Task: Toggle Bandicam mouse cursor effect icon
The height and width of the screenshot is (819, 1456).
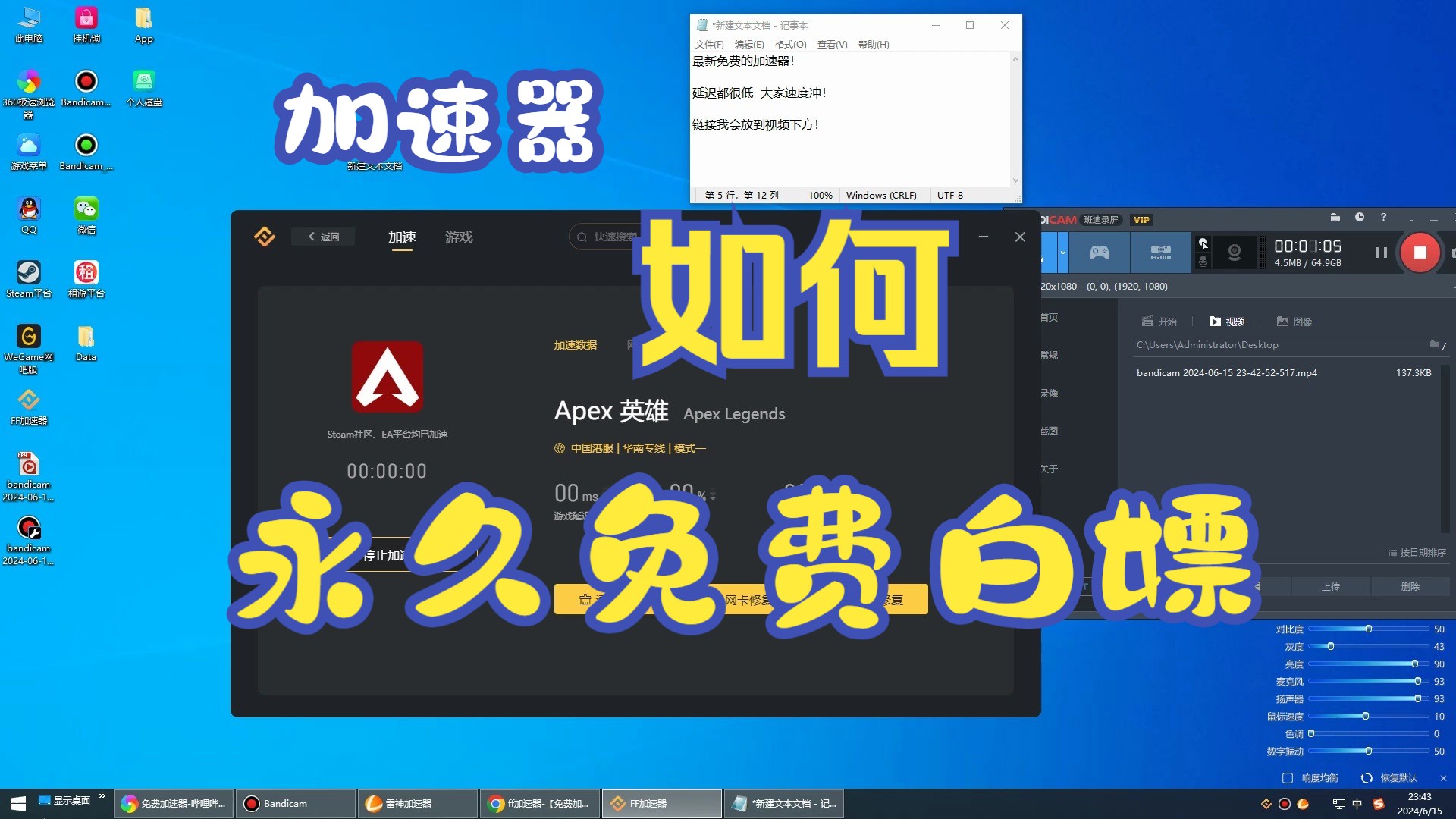Action: point(1203,243)
